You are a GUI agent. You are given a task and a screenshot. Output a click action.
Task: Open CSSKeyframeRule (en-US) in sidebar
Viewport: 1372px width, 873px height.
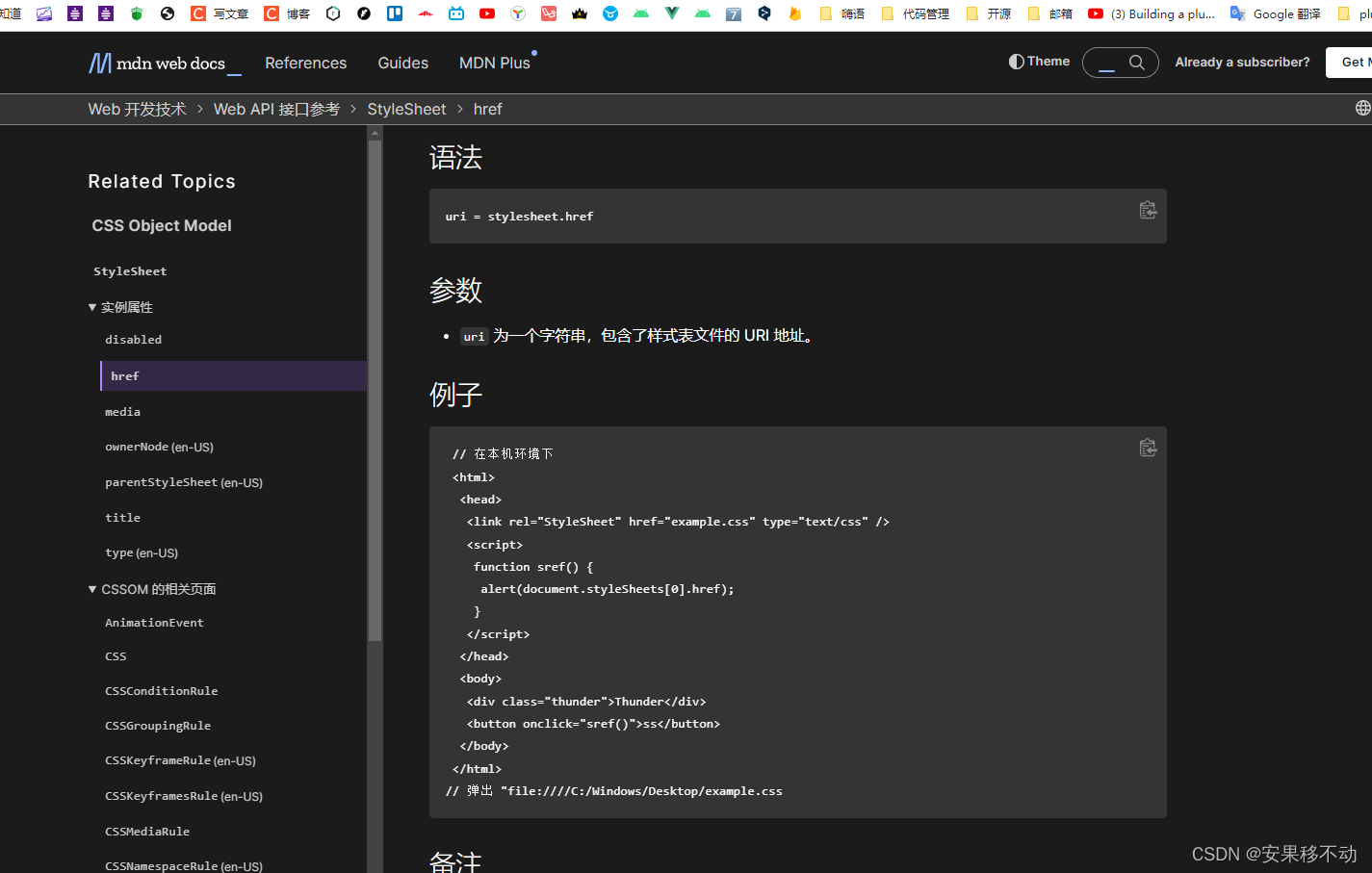[x=180, y=760]
